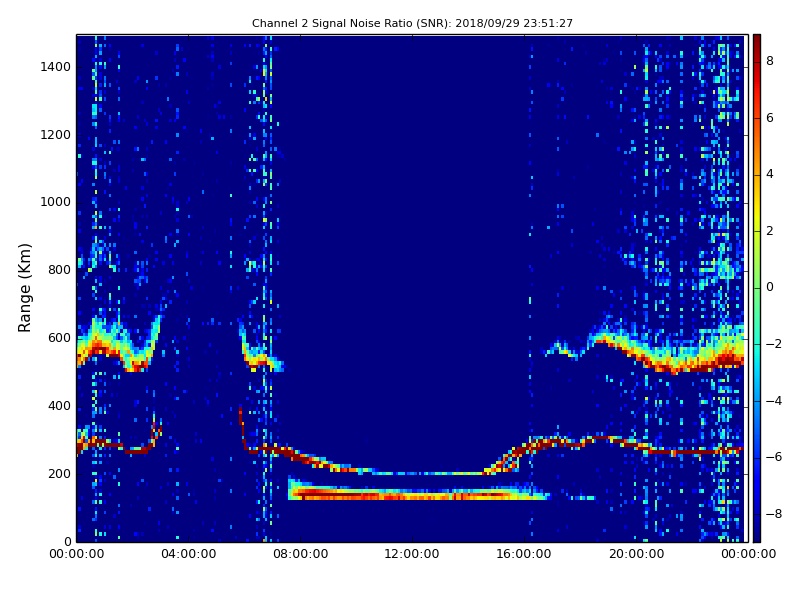This screenshot has height=600, width=800.
Task: Click the 20:00:00 time axis label
Action: click(636, 554)
